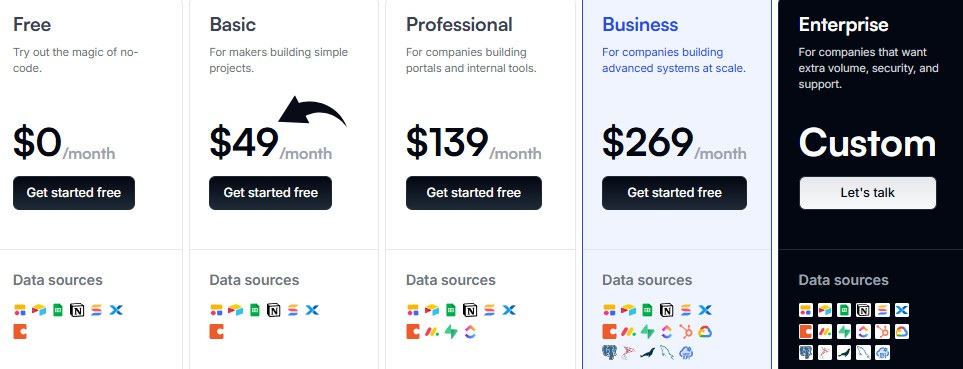Click Get started free under the $49 Basic plan
Viewport: 963px width, 369px height.
(x=270, y=193)
